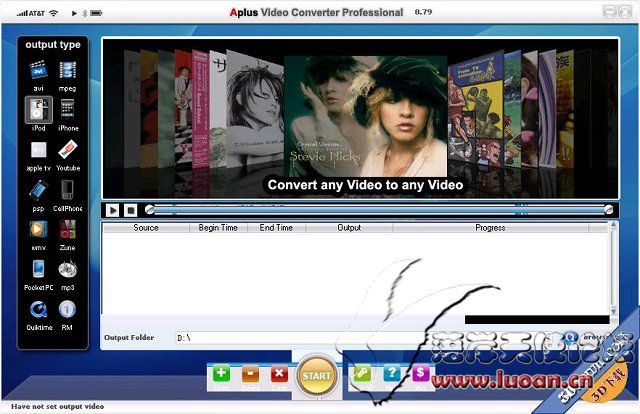
Task: Click the battery icon in title bar
Action: click(96, 13)
